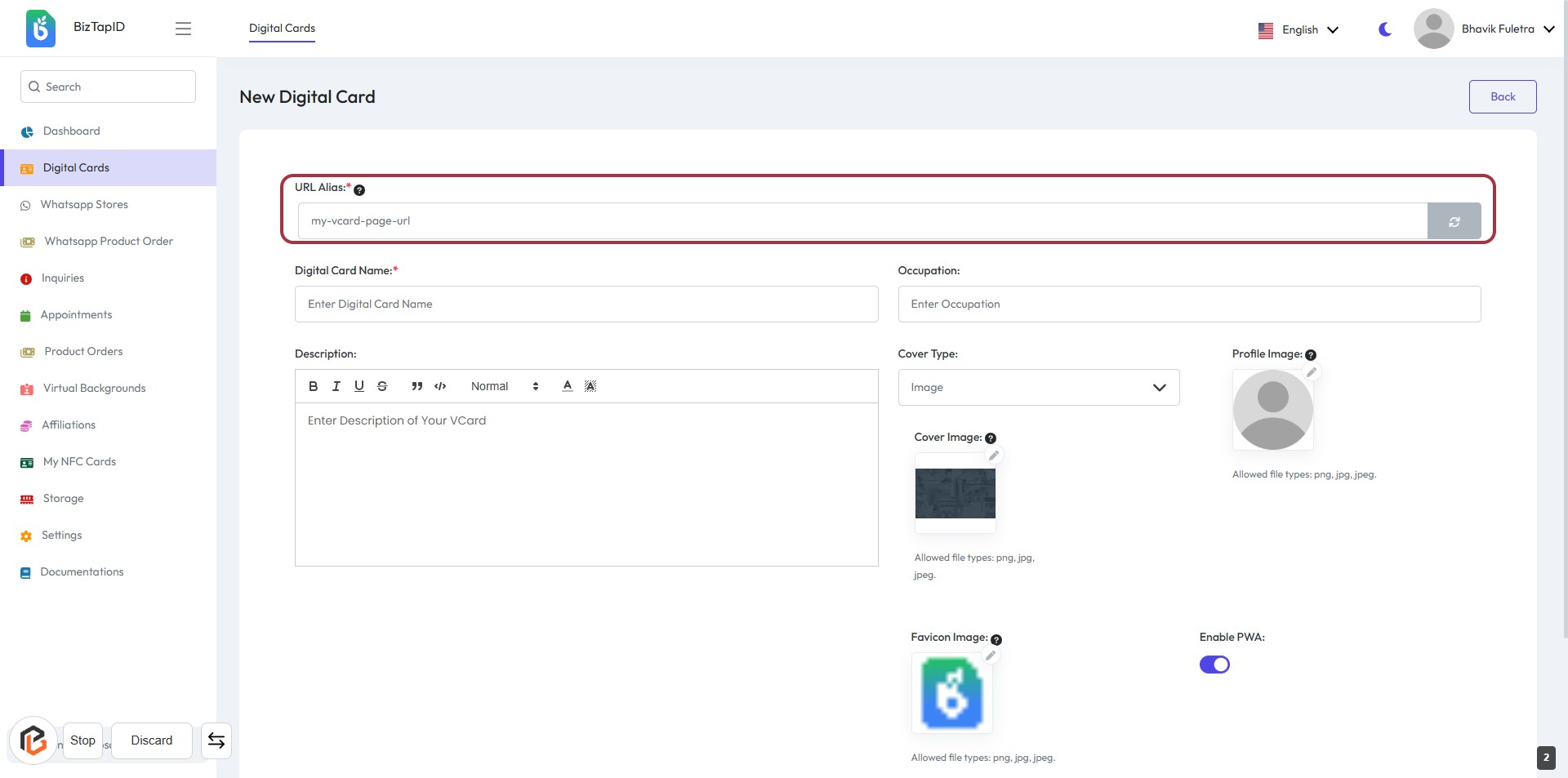The width and height of the screenshot is (1568, 778).
Task: Apply italic formatting in description toolbar
Action: click(x=336, y=386)
